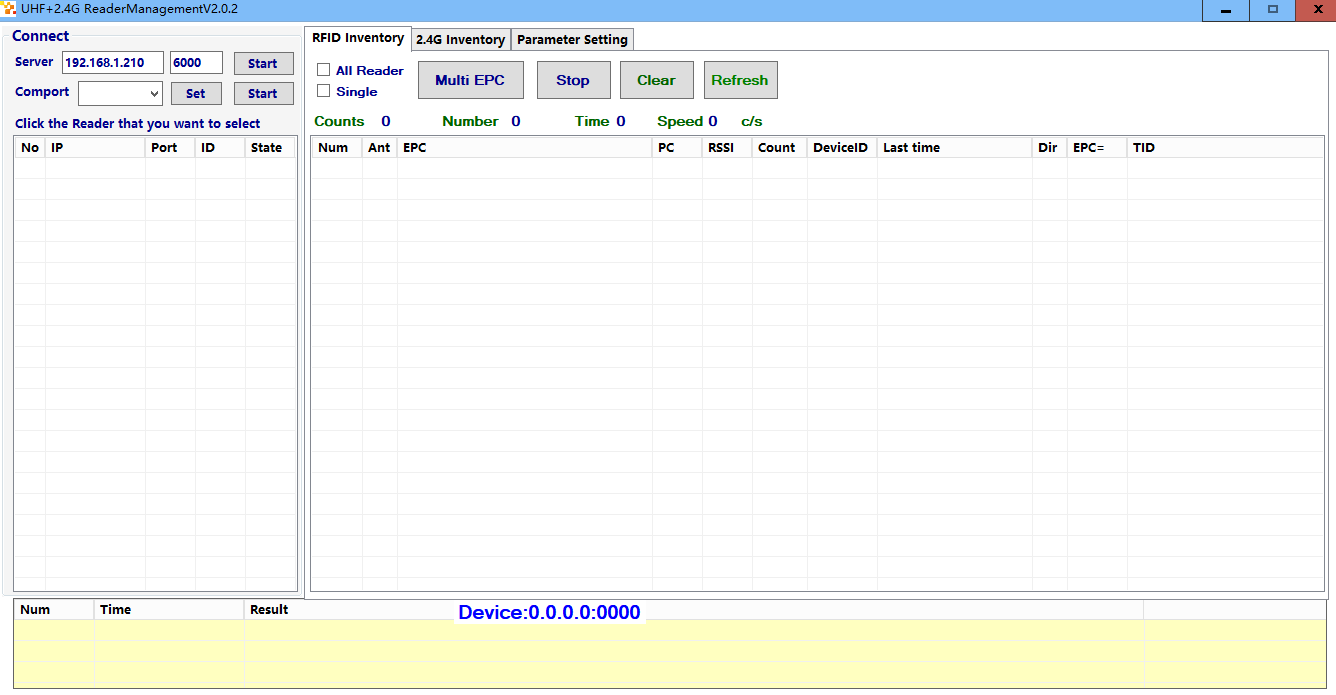Viewport: 1336px width, 695px height.
Task: Open the 2.4G Inventory tab
Action: pos(460,40)
